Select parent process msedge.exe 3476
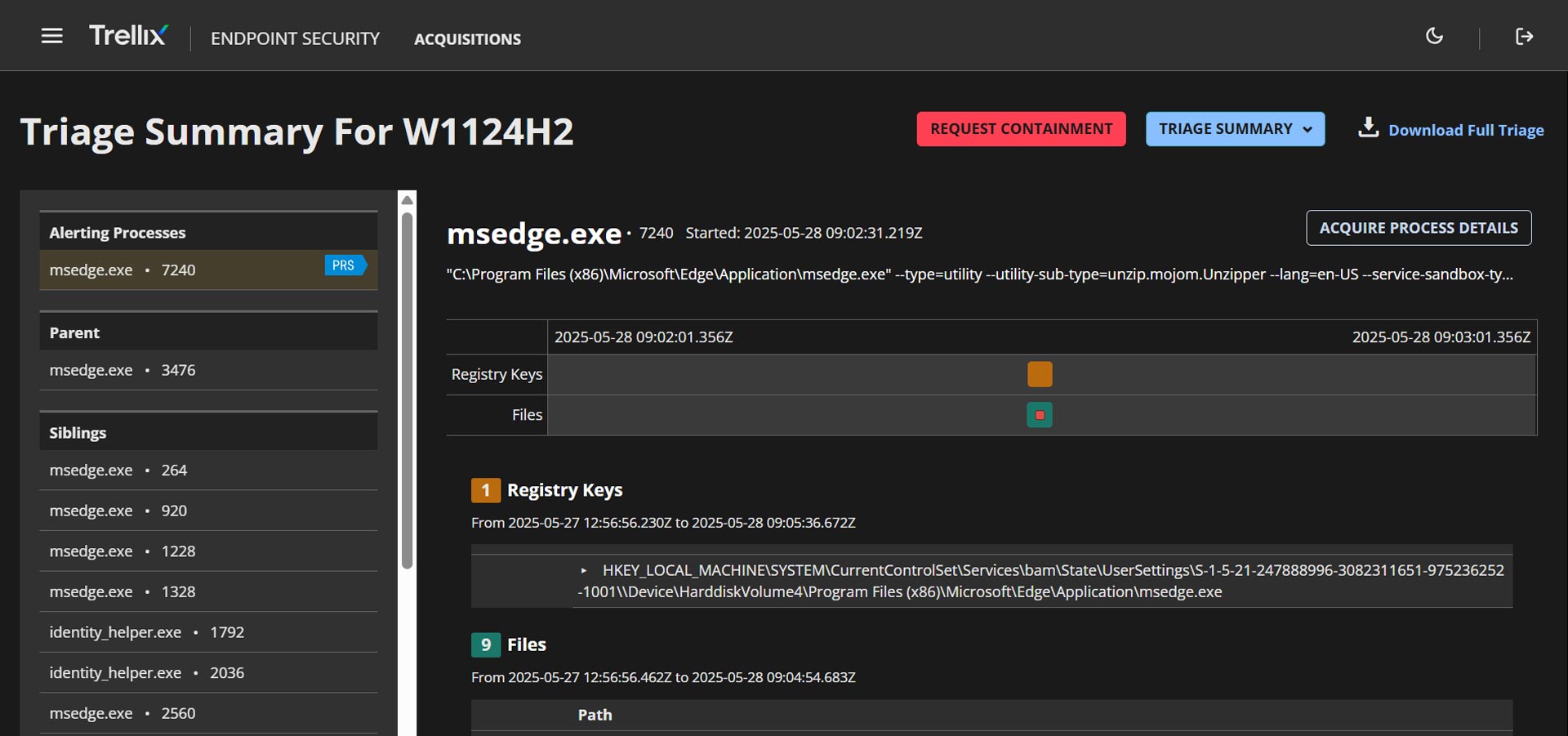Viewport: 1568px width, 736px height. point(208,370)
